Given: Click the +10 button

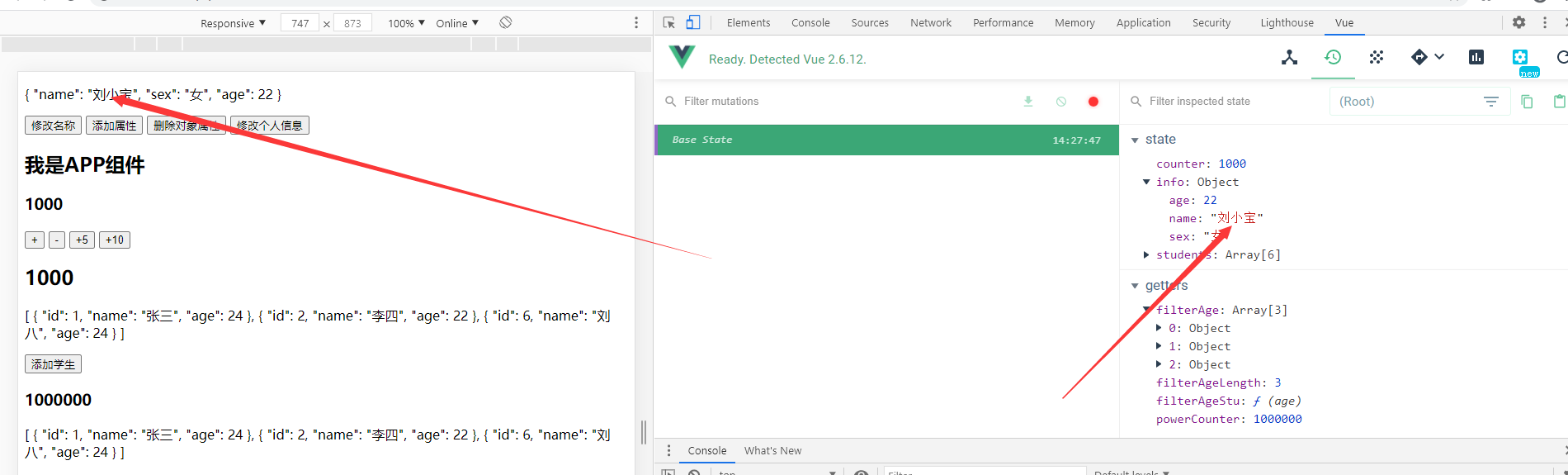Looking at the screenshot, I should coord(115,240).
